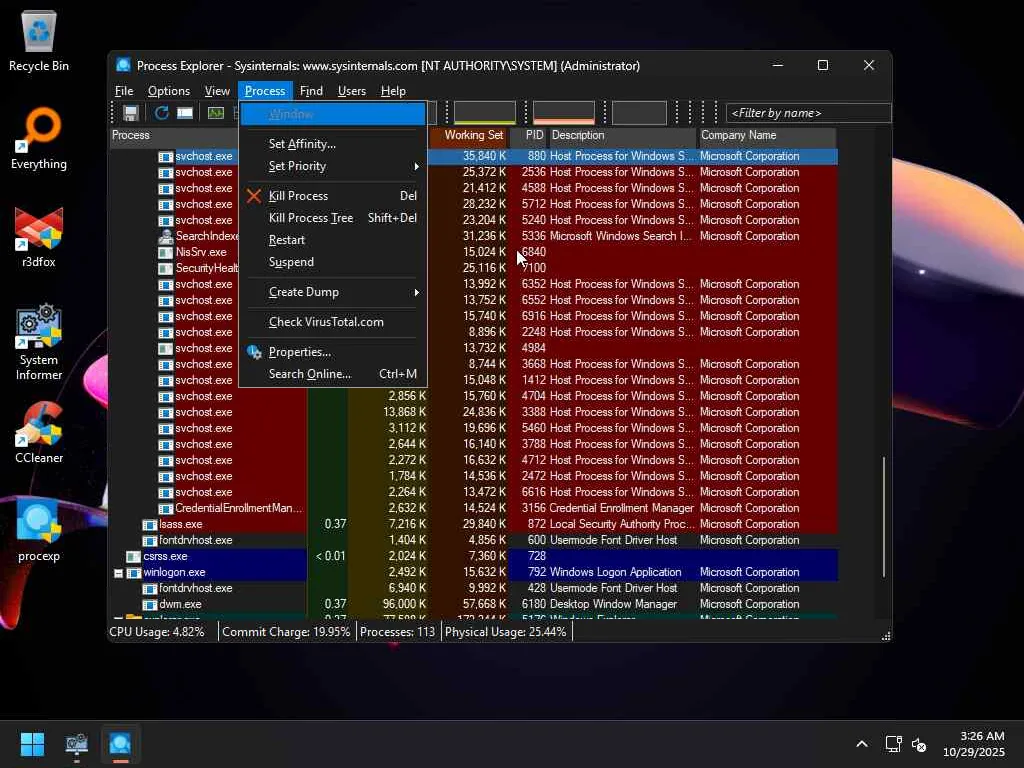Click the csrss.exe process icon
Viewport: 1024px width, 768px height.
point(134,556)
